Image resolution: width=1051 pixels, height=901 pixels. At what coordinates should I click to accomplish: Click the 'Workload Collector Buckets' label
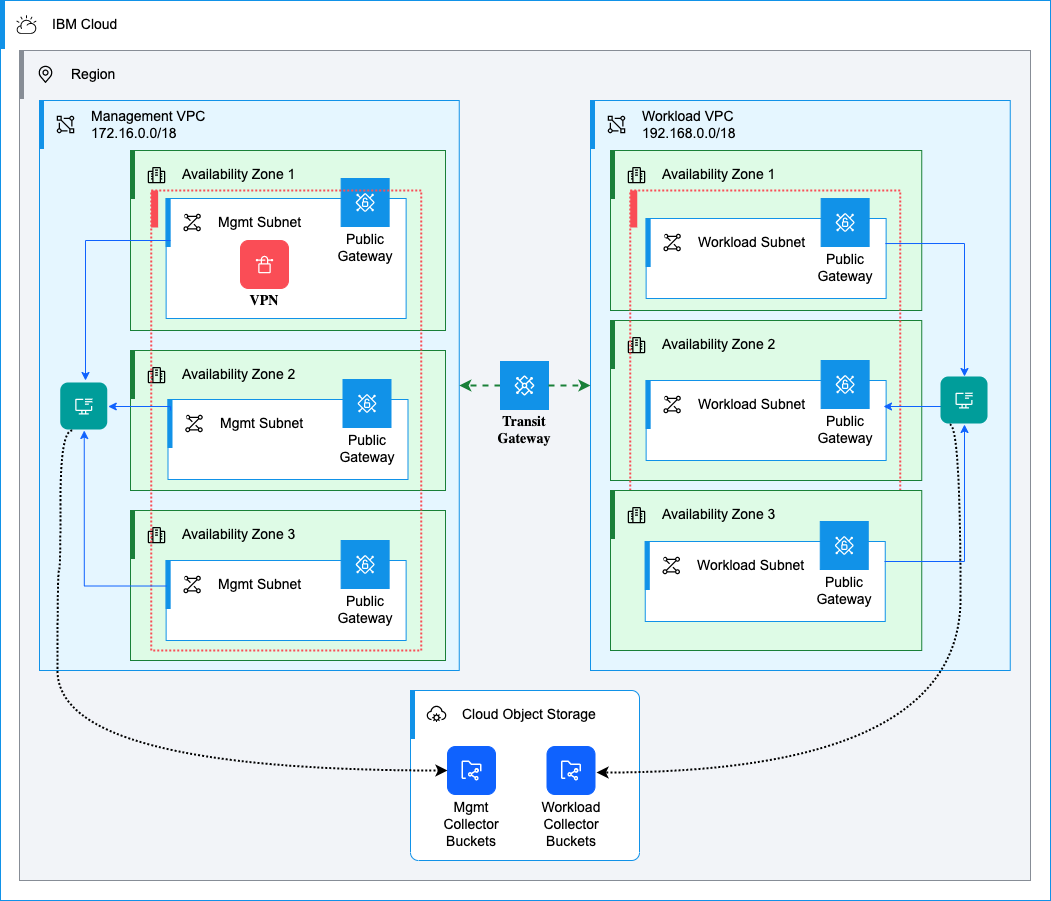tap(571, 825)
